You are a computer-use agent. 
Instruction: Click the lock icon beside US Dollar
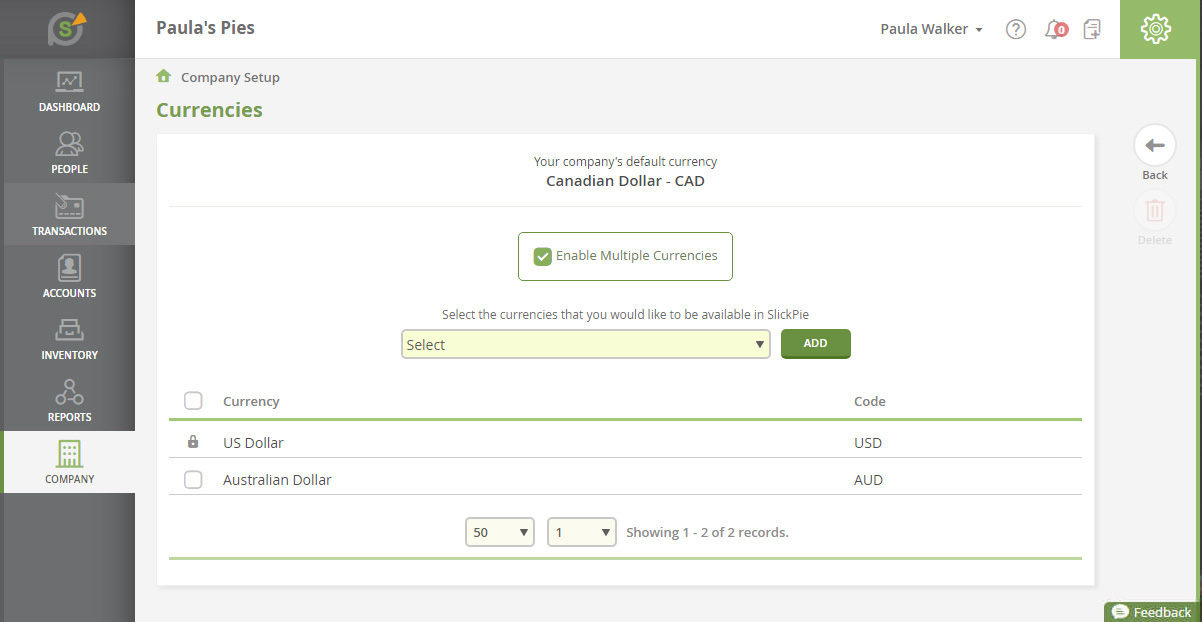193,442
